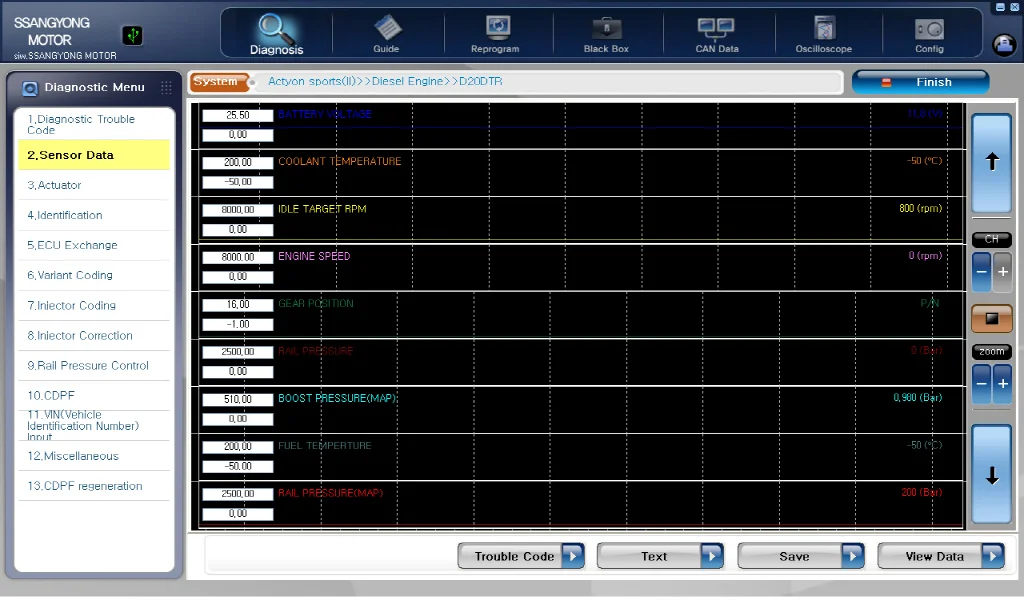This screenshot has height=600, width=1024.
Task: Select 12.Miscellaneous menu item
Action: [94, 456]
